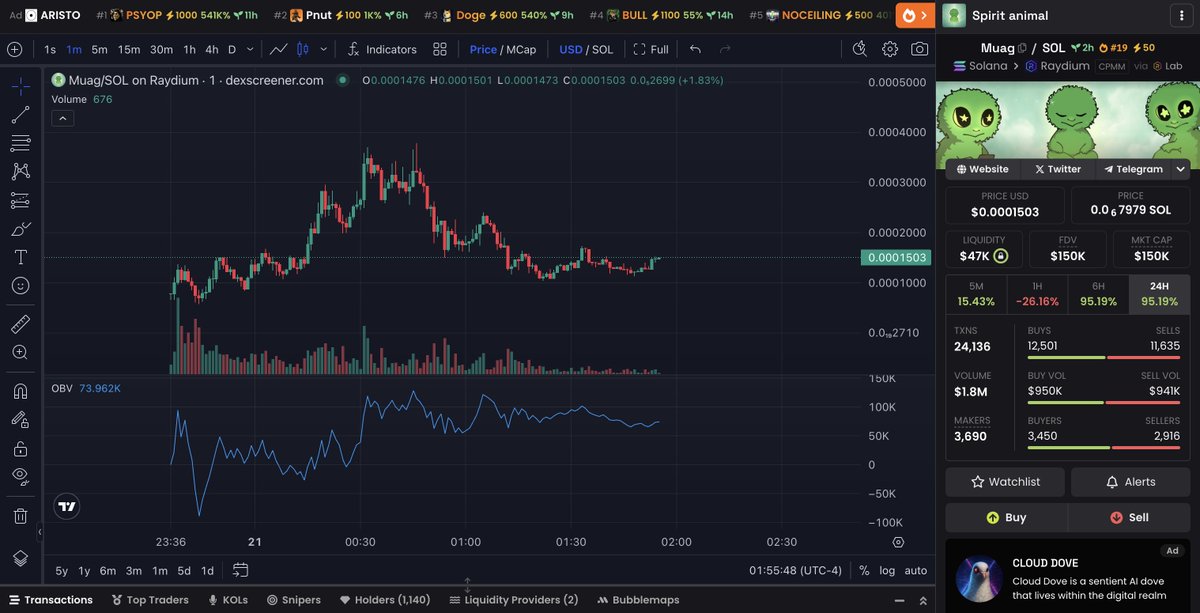Hide all drawings with eye icon
1200x613 pixels.
coord(20,477)
